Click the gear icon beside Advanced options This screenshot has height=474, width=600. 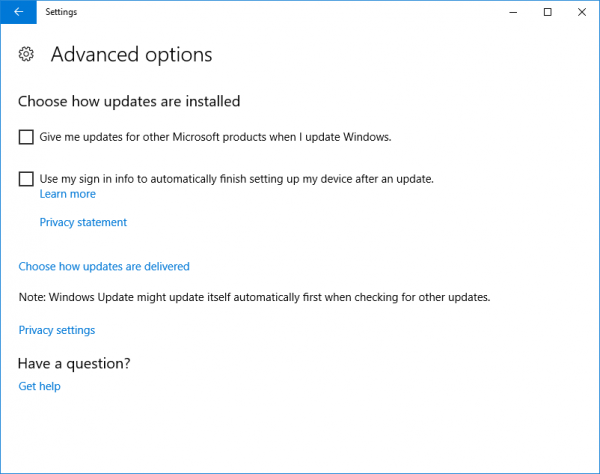point(27,54)
